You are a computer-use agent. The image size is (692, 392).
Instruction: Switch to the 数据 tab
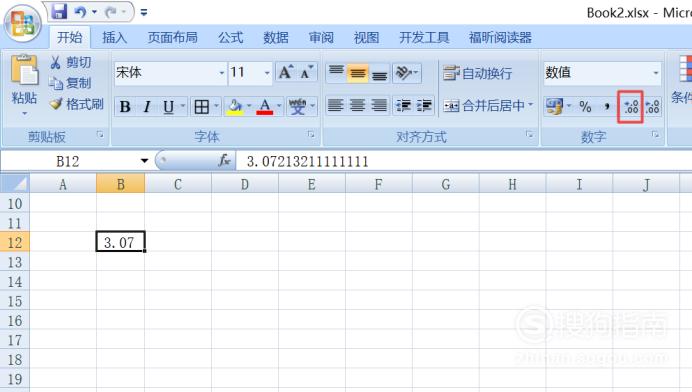tap(276, 38)
